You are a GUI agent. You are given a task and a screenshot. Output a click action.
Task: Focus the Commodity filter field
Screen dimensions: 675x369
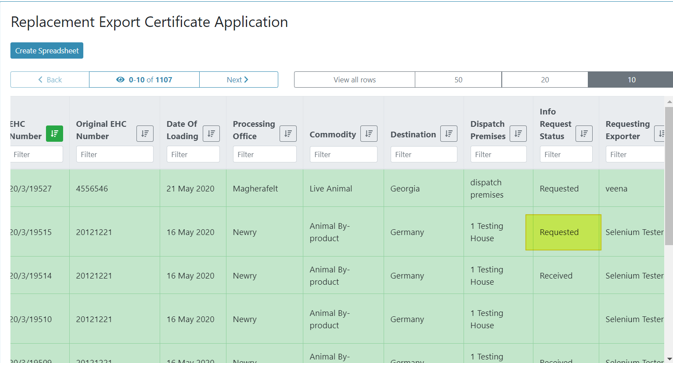pyautogui.click(x=344, y=154)
